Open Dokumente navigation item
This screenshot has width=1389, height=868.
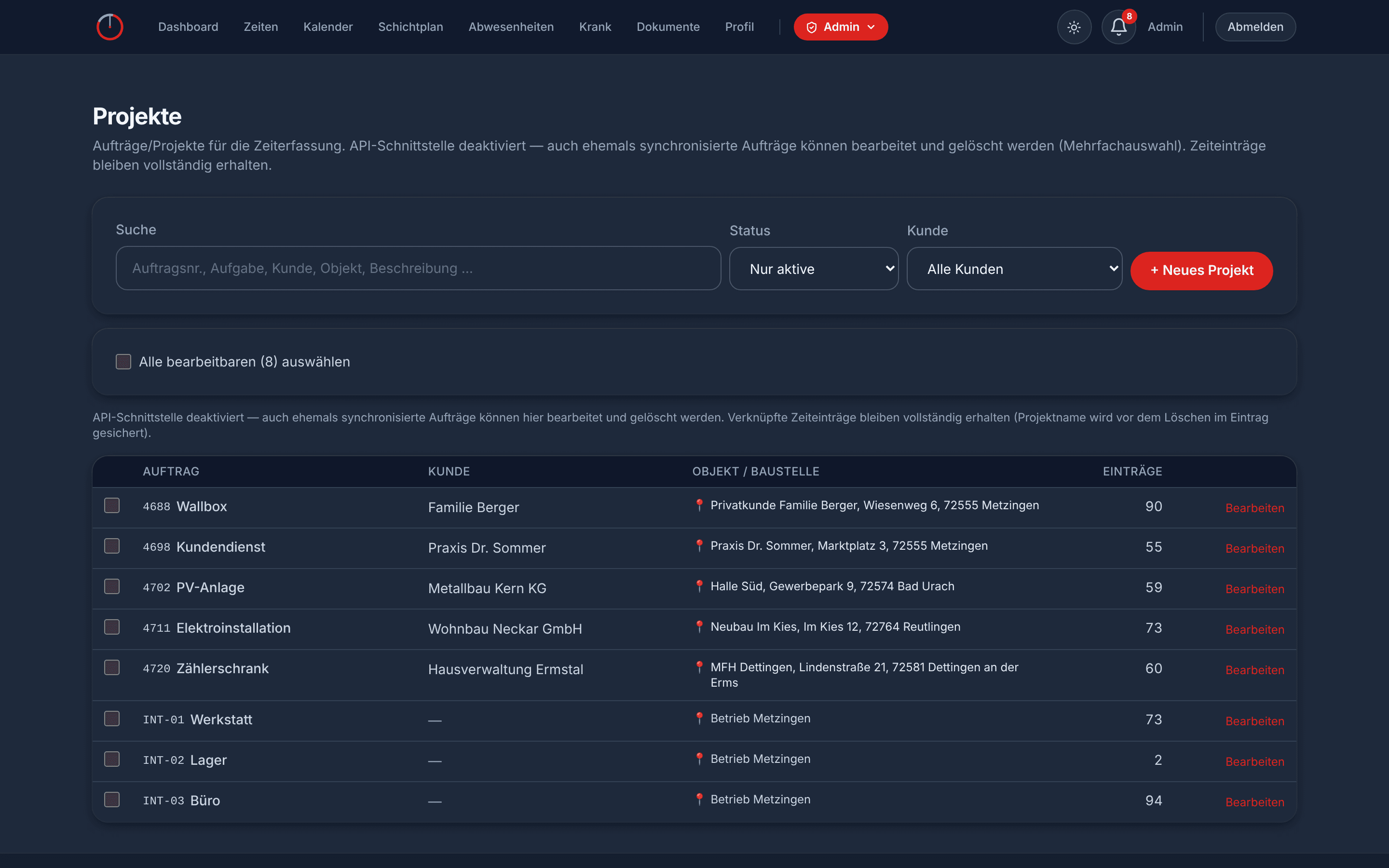click(x=668, y=27)
